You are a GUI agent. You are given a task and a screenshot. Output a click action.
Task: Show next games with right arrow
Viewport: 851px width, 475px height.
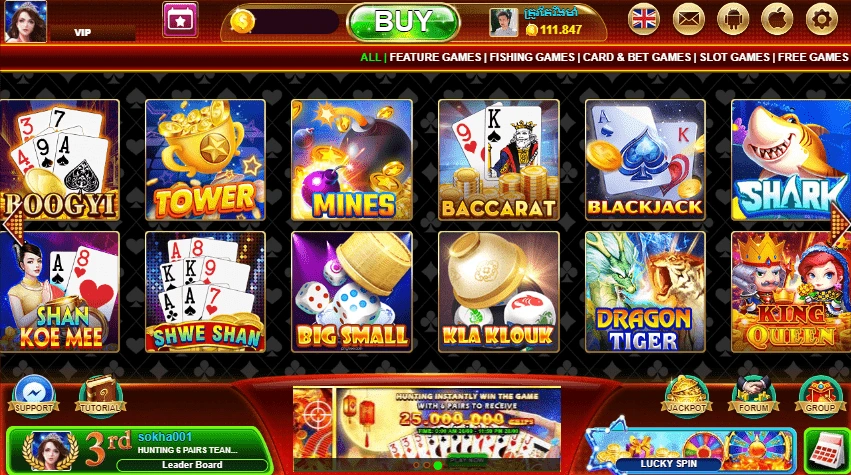pos(841,224)
